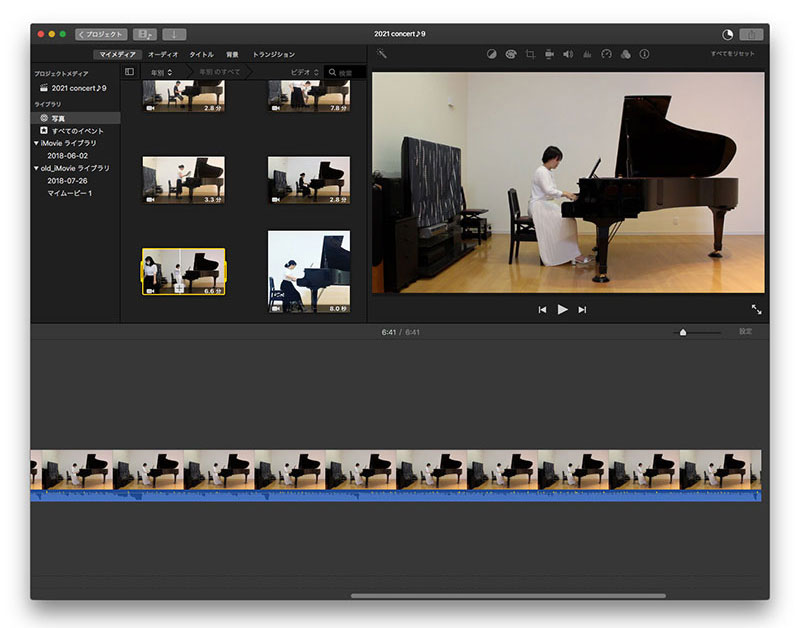Image resolution: width=800 pixels, height=628 pixels.
Task: Toggle the library sidebar visibility button
Action: [x=130, y=73]
